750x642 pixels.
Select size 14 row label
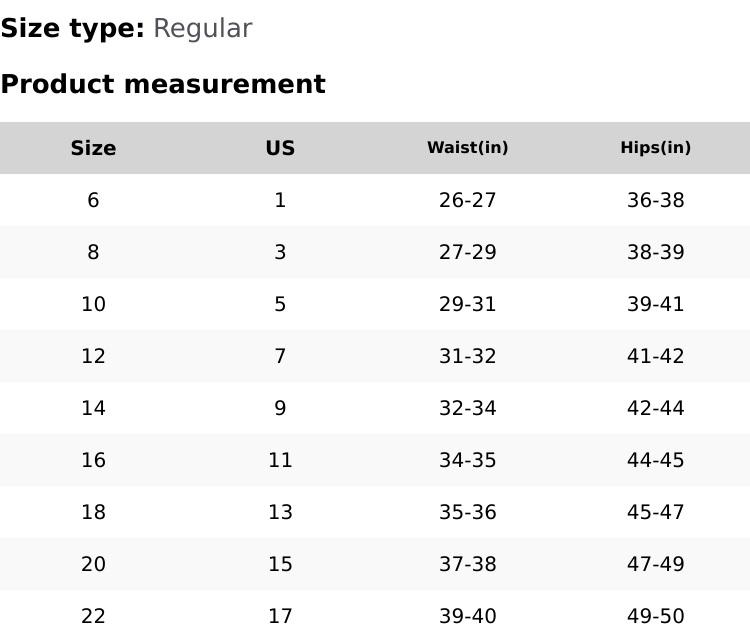(x=93, y=408)
